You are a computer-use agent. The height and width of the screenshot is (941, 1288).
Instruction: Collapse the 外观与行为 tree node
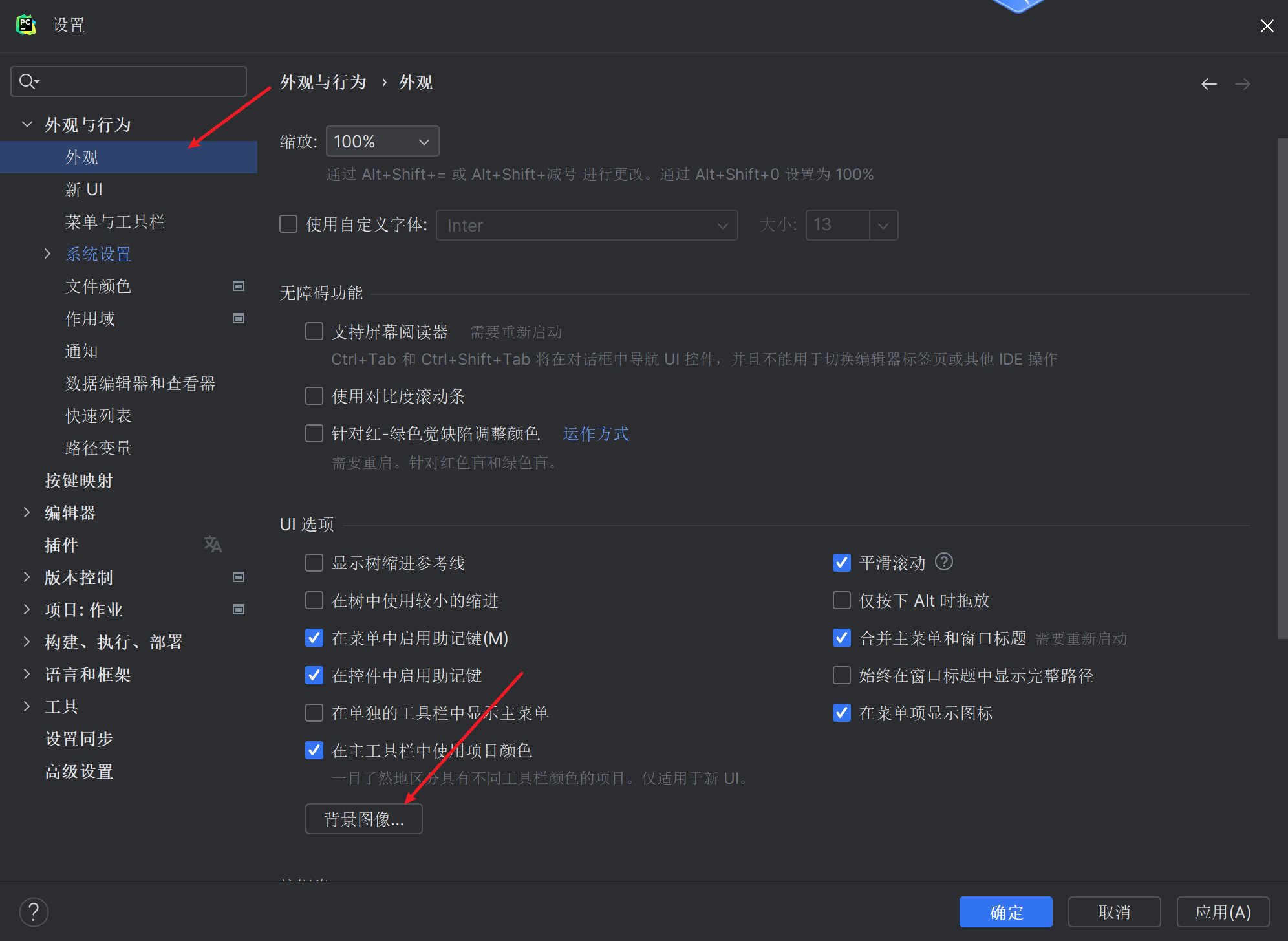(27, 124)
